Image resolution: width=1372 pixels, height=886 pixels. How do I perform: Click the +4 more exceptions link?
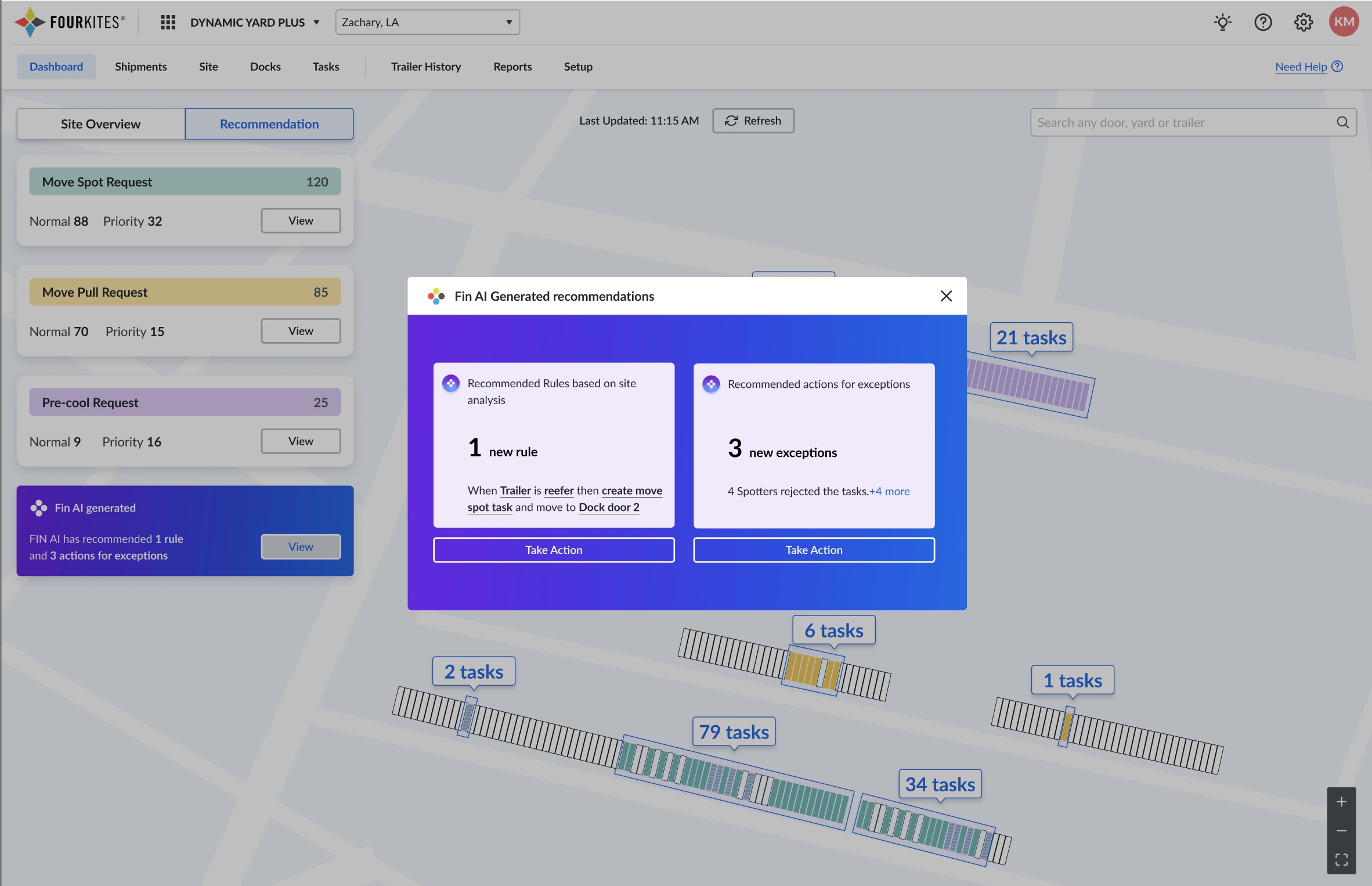890,491
